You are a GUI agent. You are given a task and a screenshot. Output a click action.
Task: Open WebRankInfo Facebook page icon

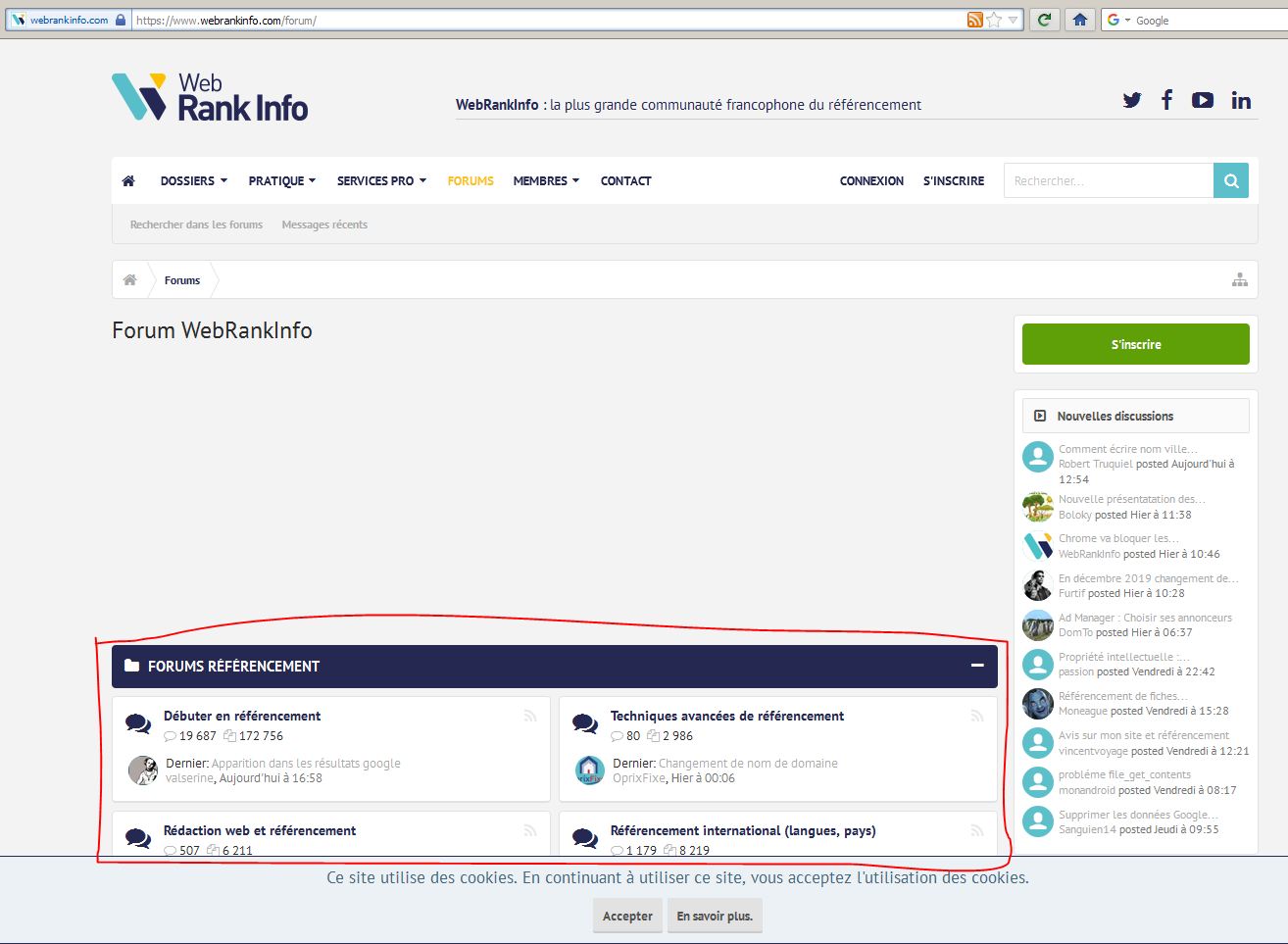(1166, 99)
